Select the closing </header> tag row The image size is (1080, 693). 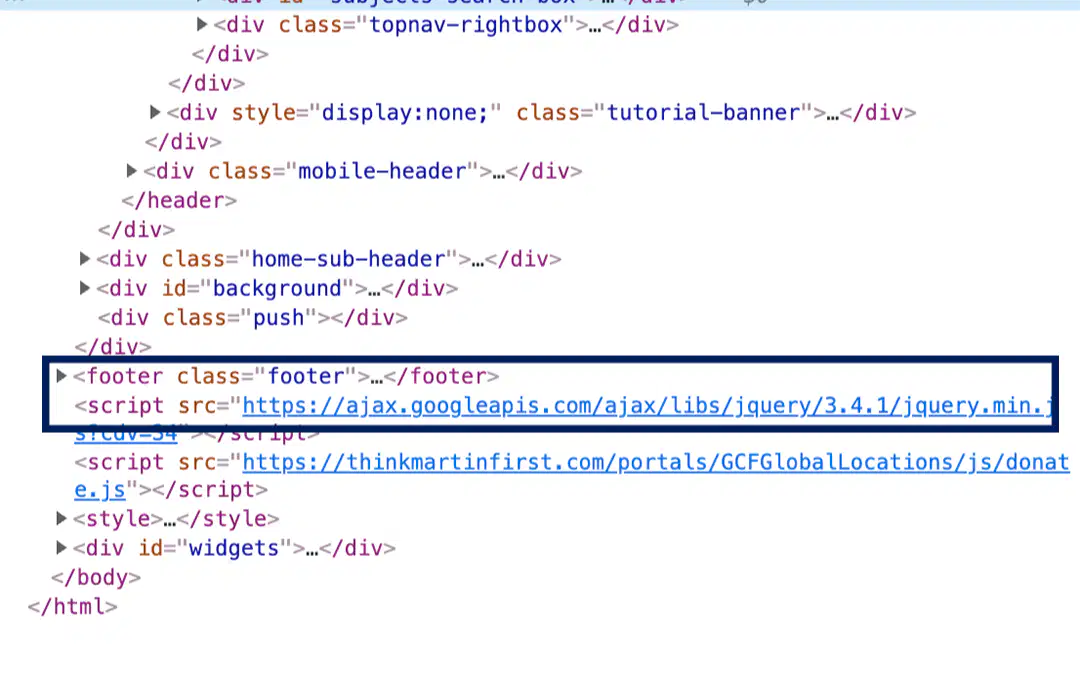179,200
